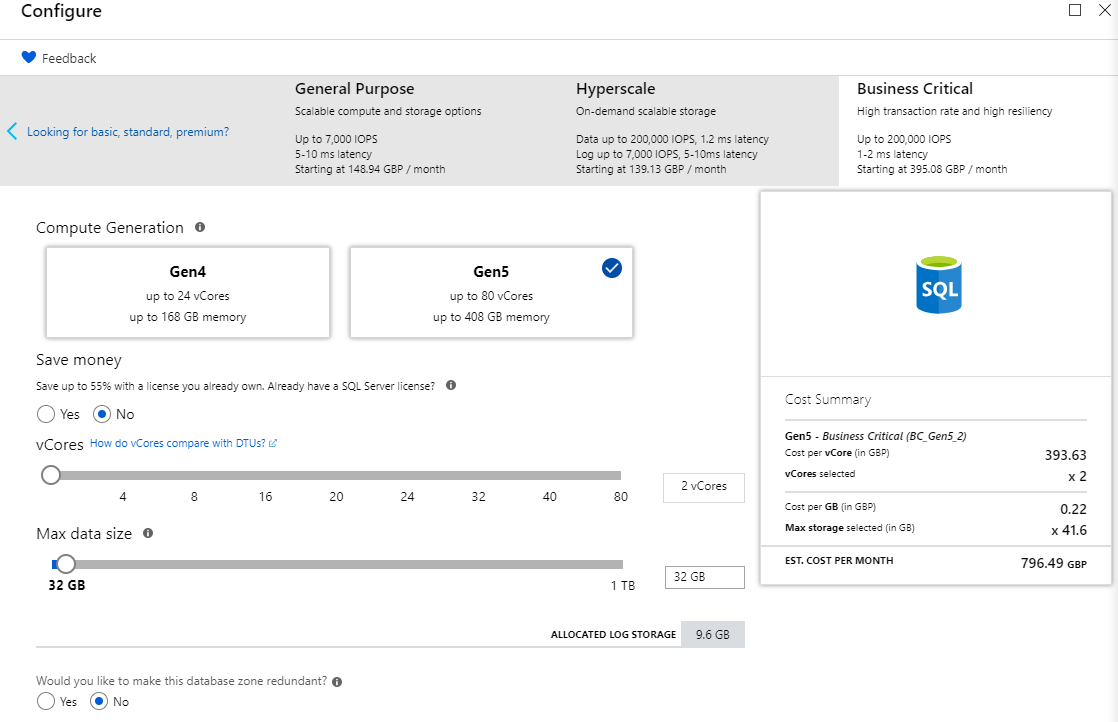Select Yes for zone redundant database
The height and width of the screenshot is (722, 1118).
[x=46, y=701]
